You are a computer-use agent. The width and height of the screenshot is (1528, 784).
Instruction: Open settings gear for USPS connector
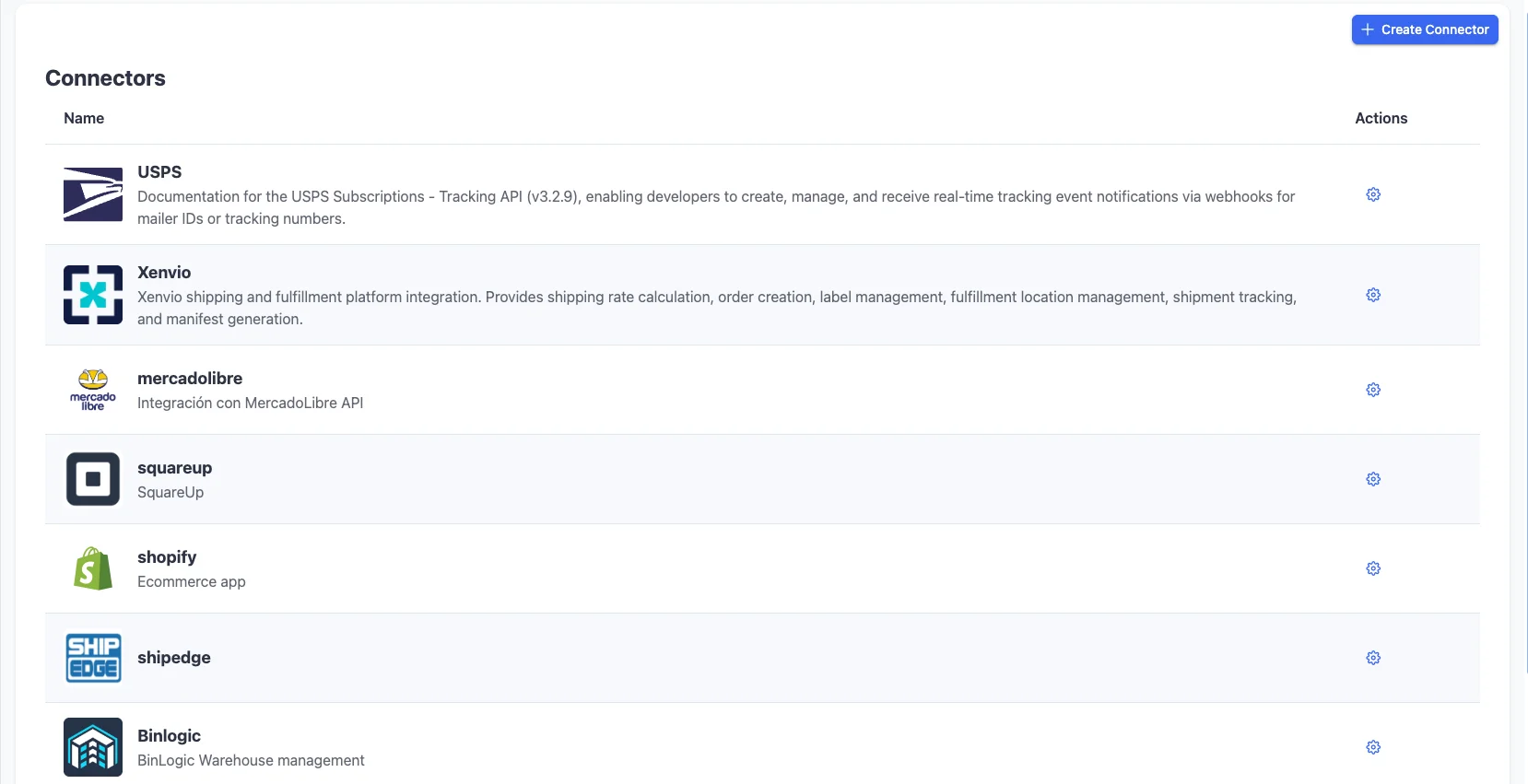coord(1373,194)
